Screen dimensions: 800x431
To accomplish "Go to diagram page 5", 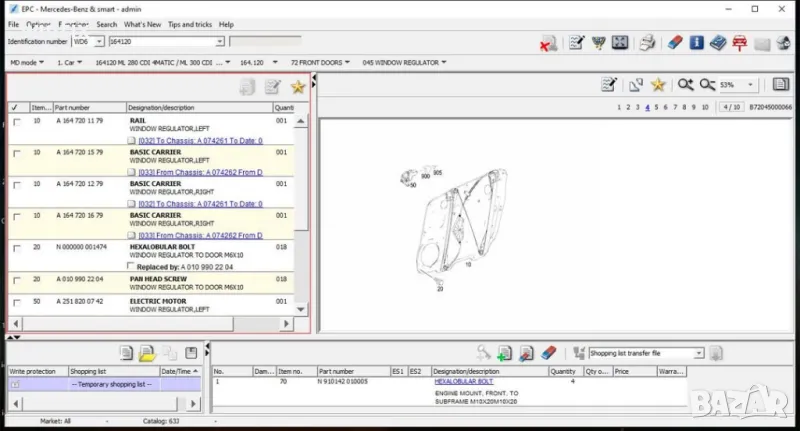I will pyautogui.click(x=658, y=106).
